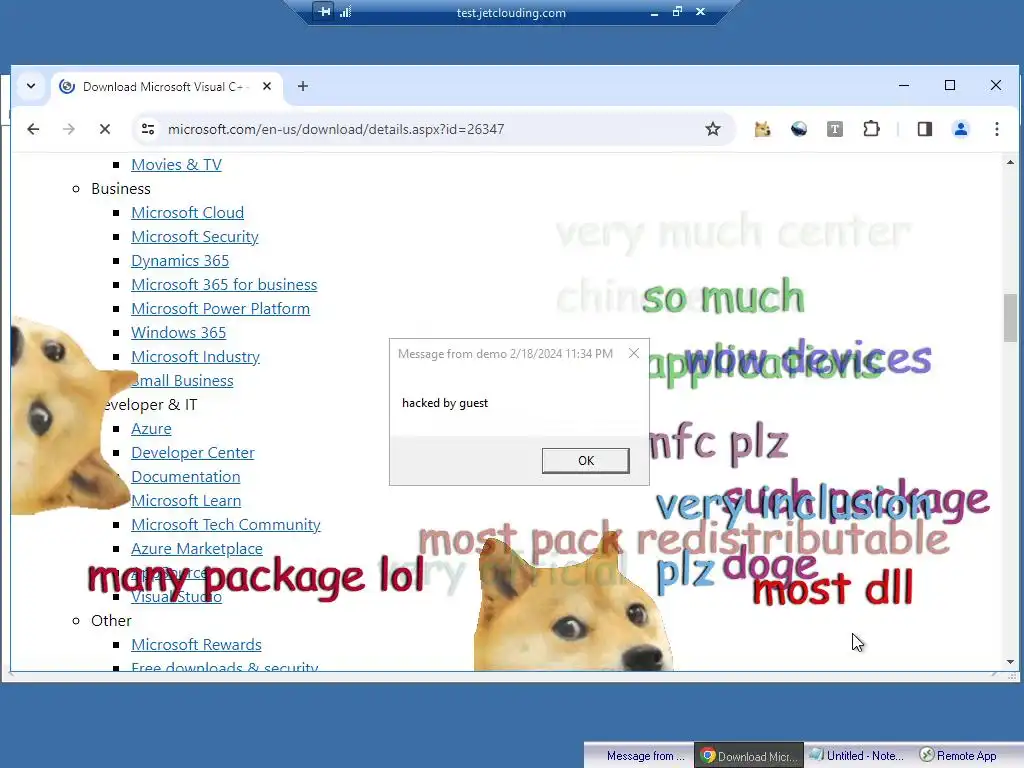Bookmark this page with the star icon
The height and width of the screenshot is (768, 1024).
712,129
